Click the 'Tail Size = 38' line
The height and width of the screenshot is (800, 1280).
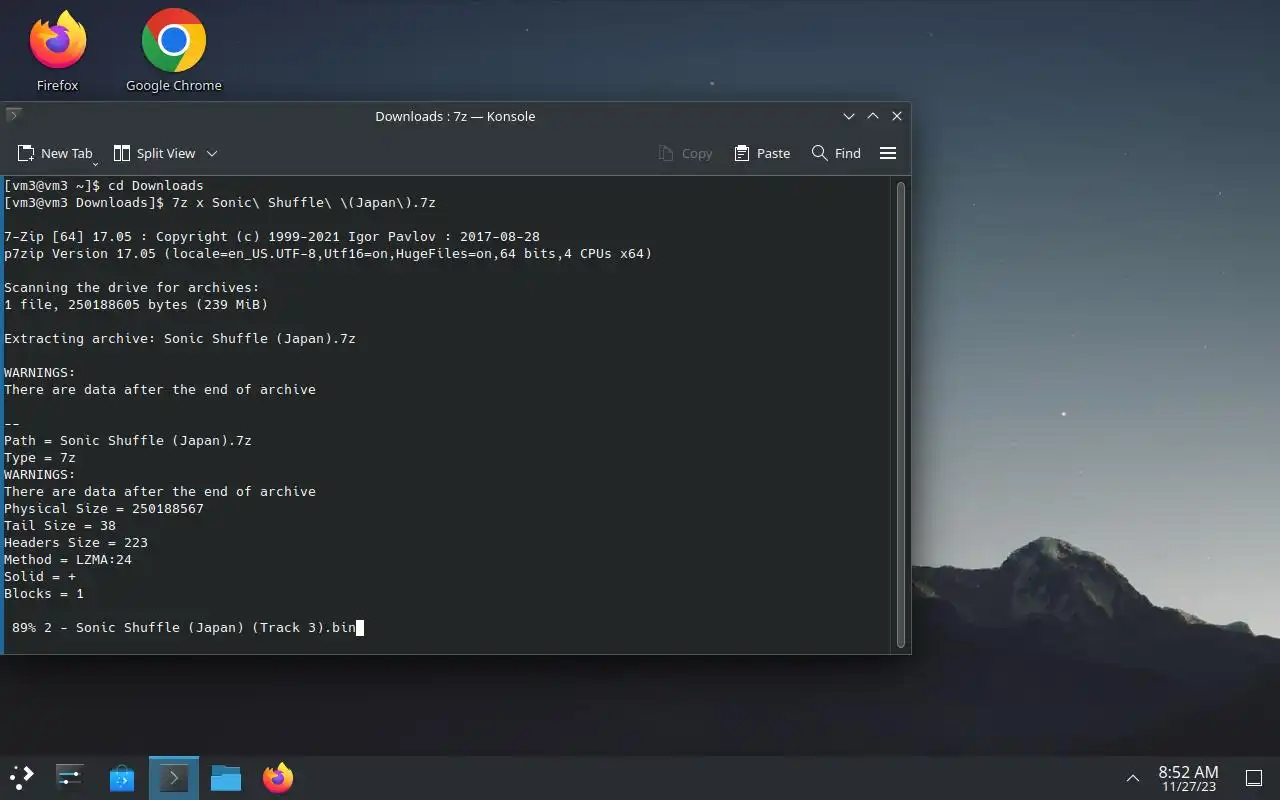coord(60,526)
